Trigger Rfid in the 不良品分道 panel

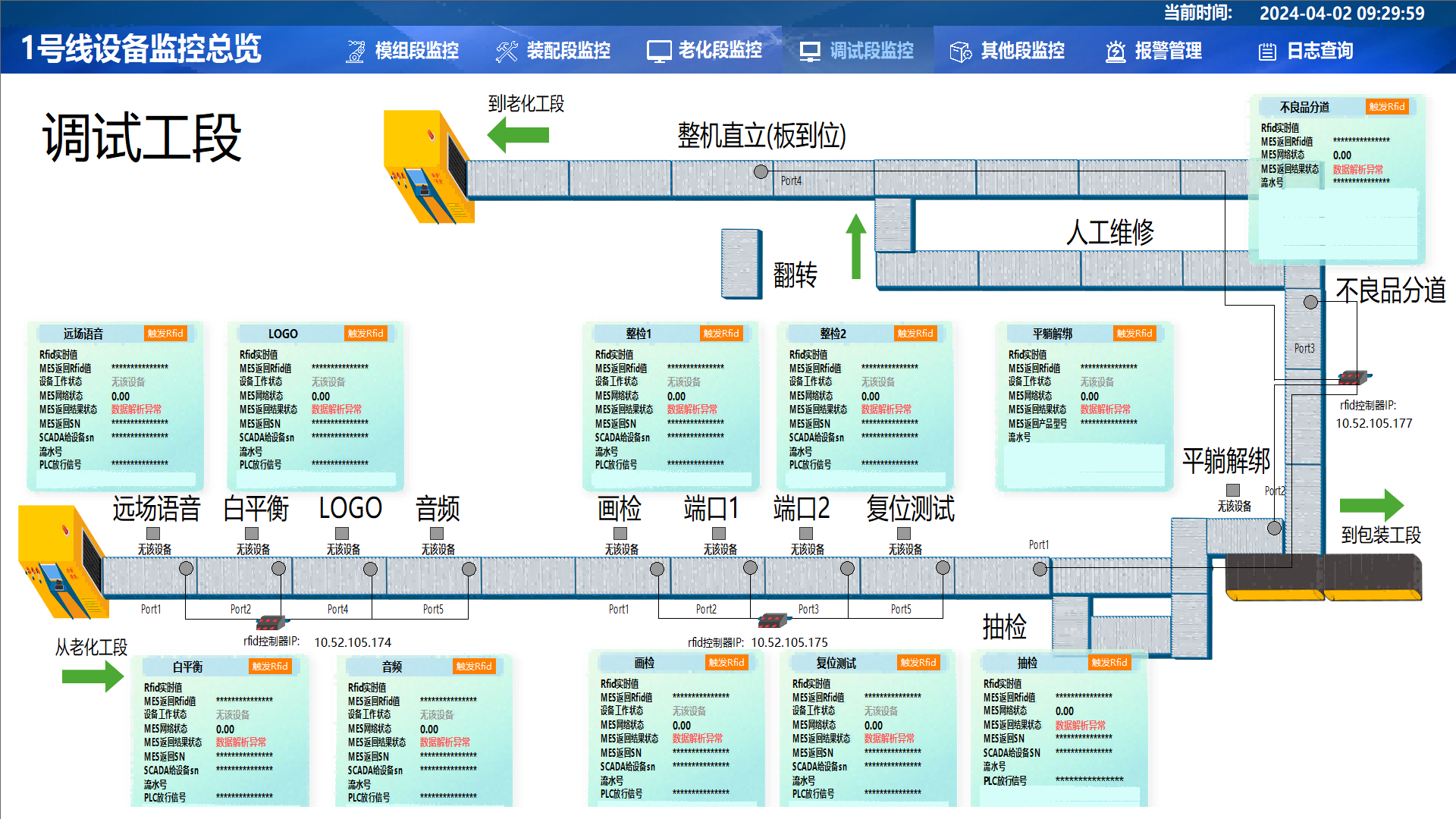(1386, 107)
